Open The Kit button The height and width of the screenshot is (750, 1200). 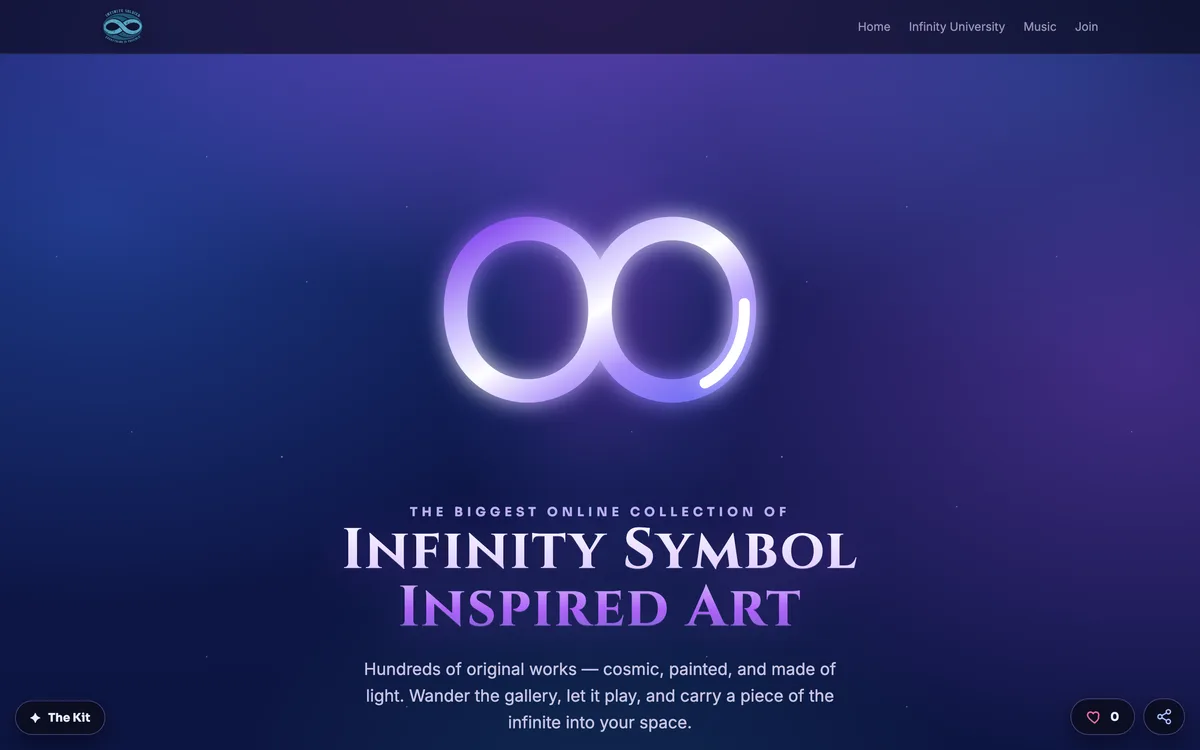tap(60, 718)
